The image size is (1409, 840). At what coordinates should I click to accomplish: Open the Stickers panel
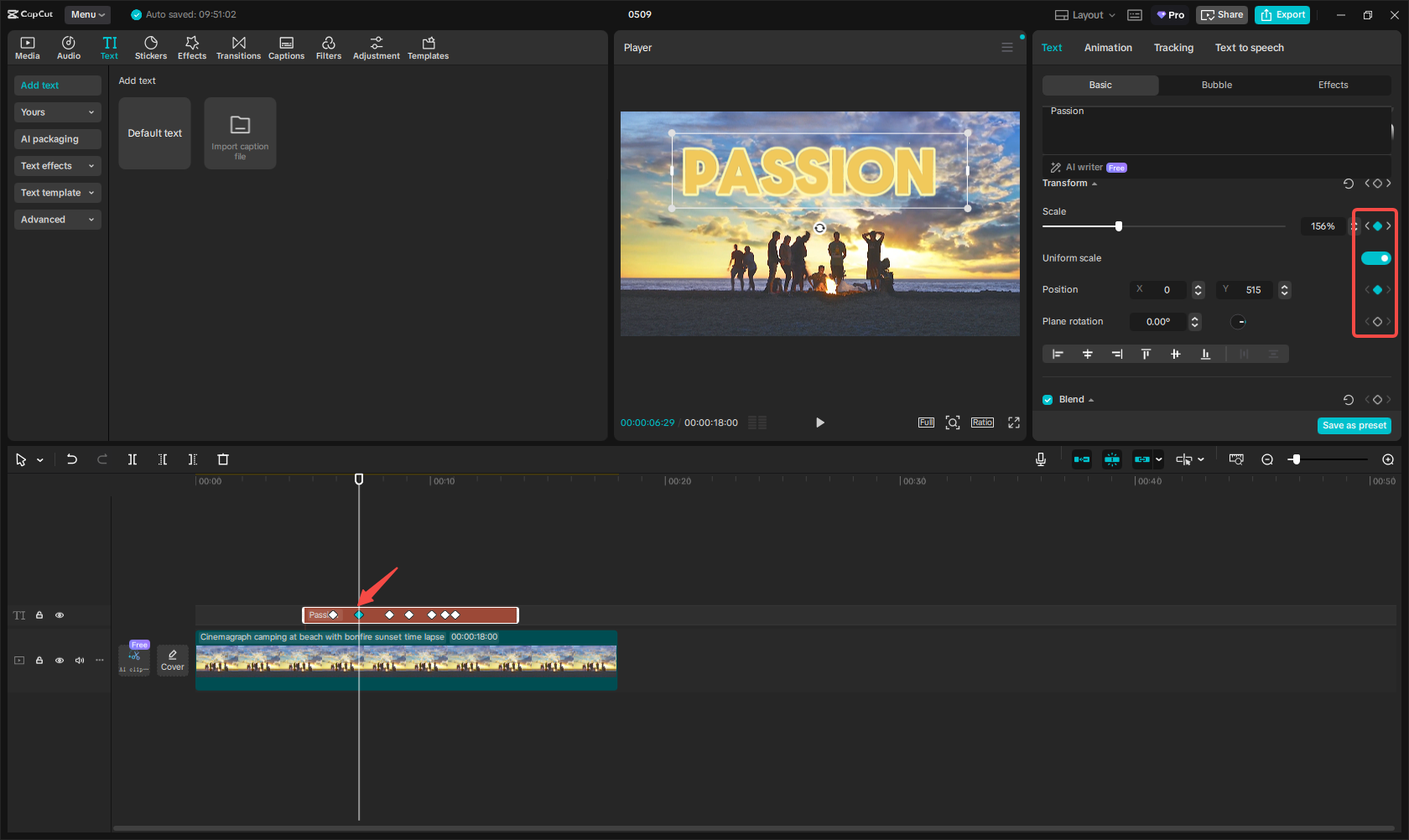click(x=151, y=47)
